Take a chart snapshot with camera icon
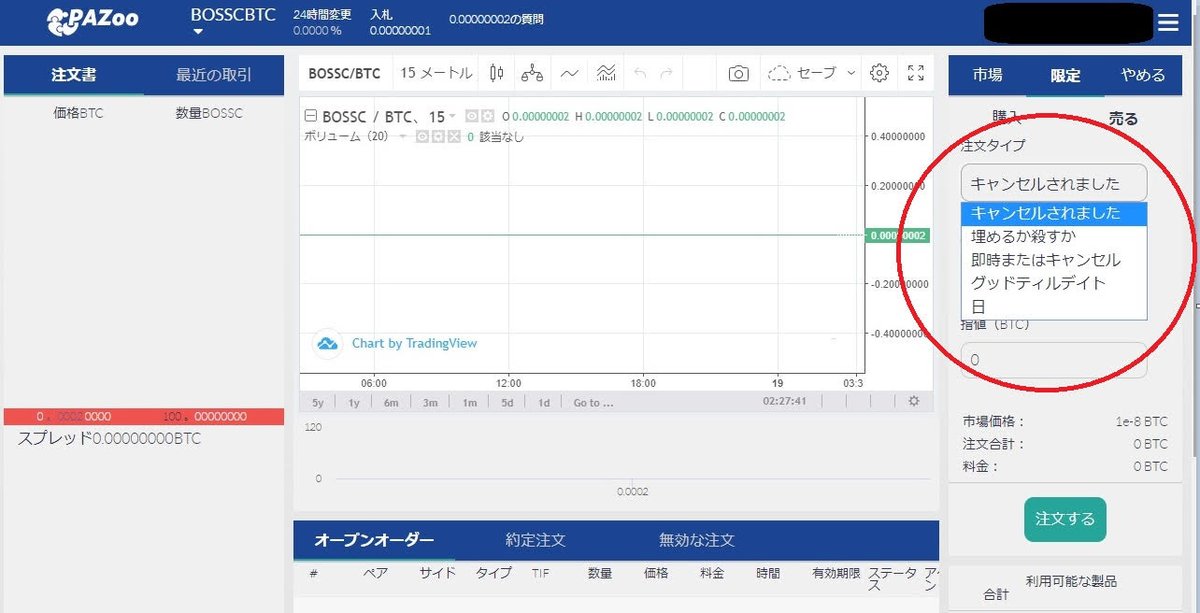This screenshot has height=613, width=1200. point(738,73)
